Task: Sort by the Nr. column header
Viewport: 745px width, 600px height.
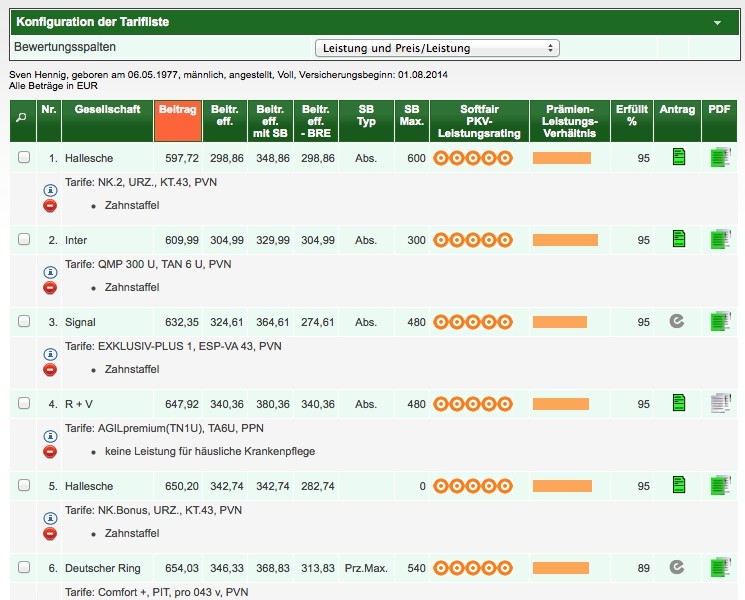Action: click(49, 121)
